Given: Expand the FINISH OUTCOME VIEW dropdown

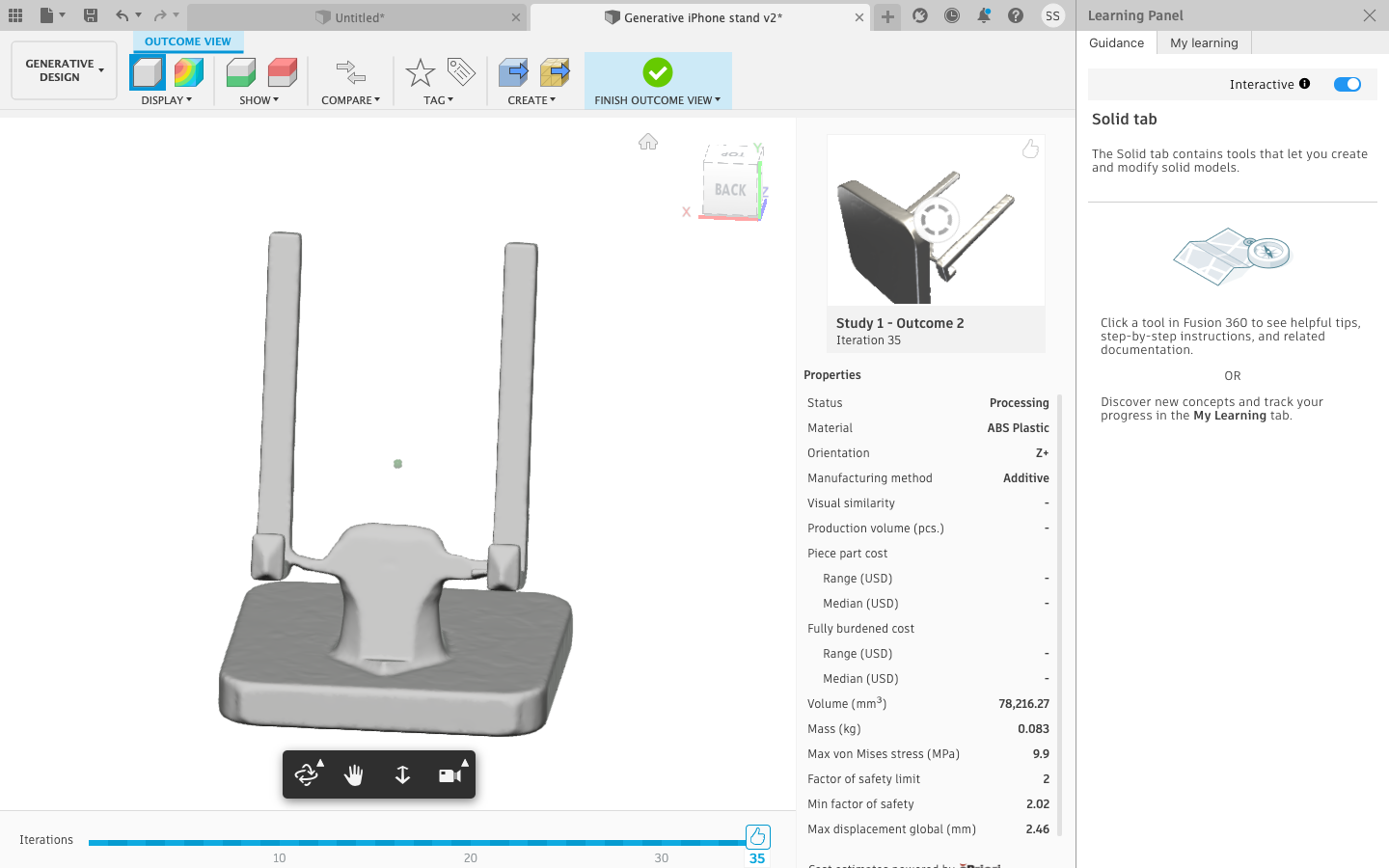Looking at the screenshot, I should point(658,100).
